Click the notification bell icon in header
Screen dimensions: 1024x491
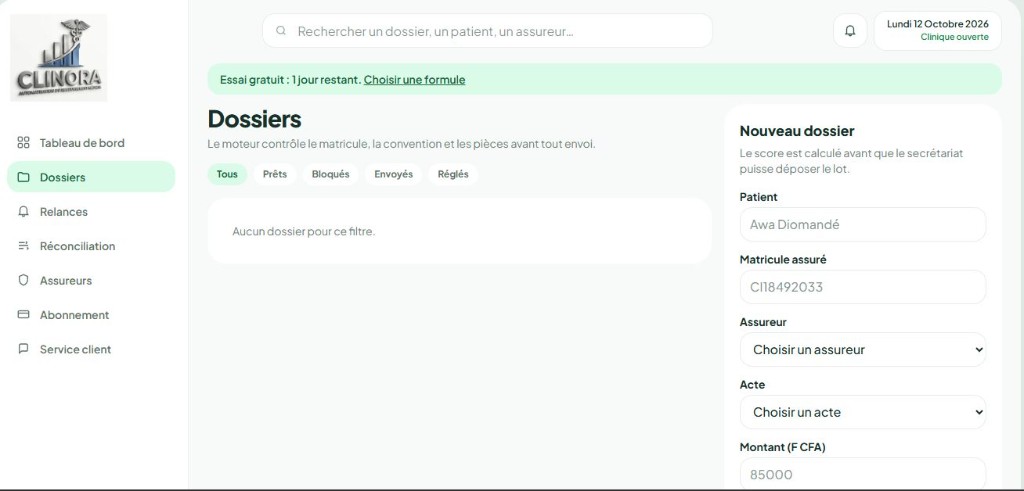(850, 31)
